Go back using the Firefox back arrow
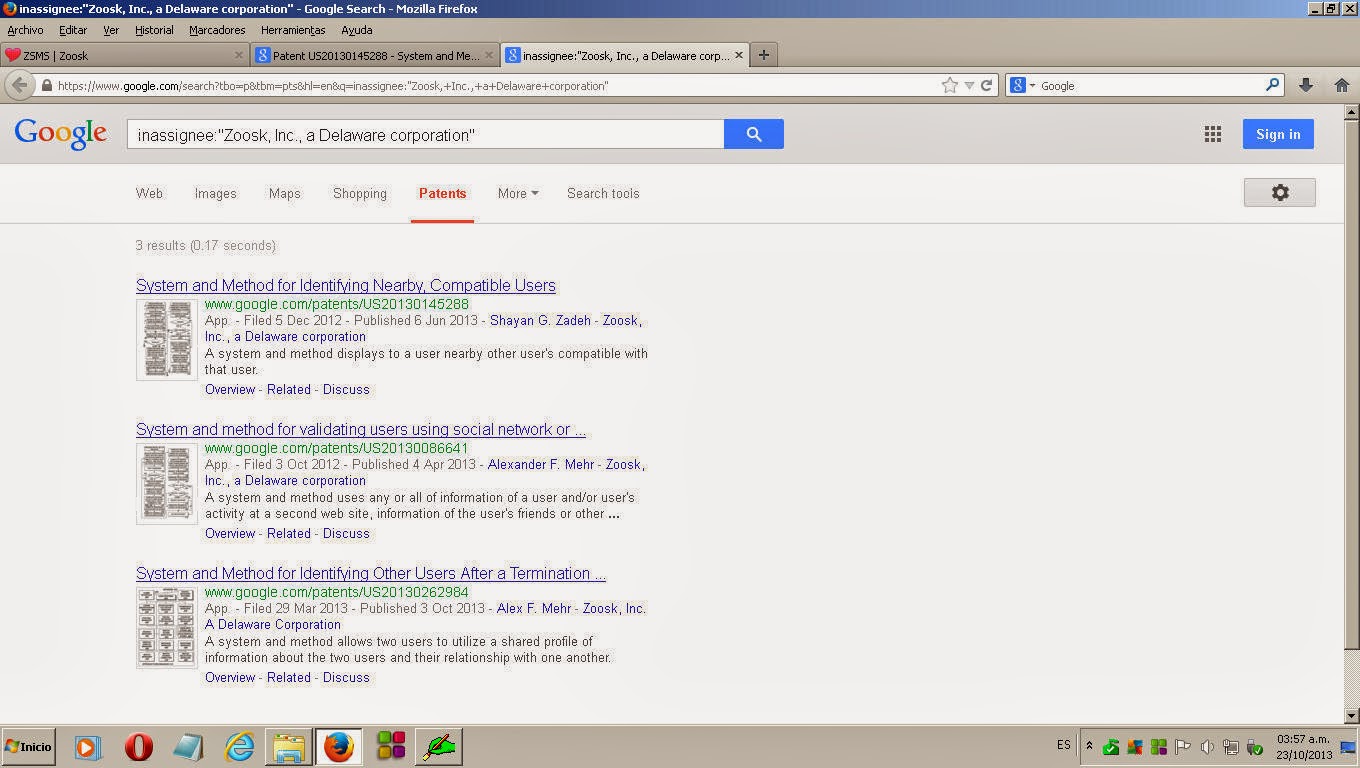The image size is (1360, 768). click(x=19, y=86)
